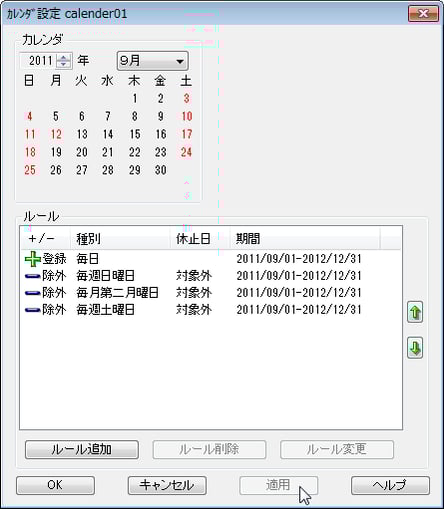This screenshot has width=444, height=509.
Task: Select day 10 in the calendar
Action: coord(187,117)
